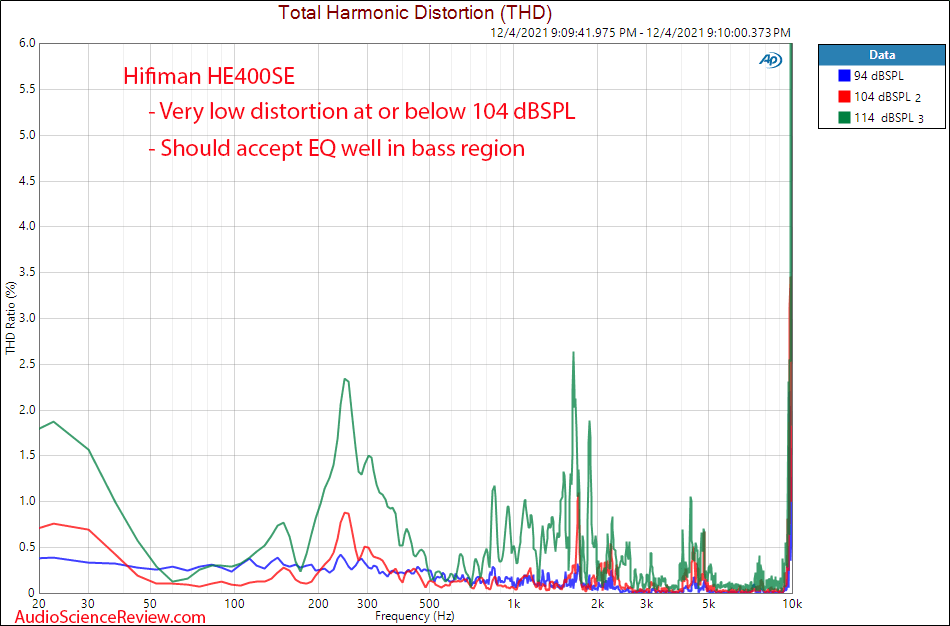Screen dimensions: 950x626
Task: Click the 50 Hz x-axis tick label
Action: pyautogui.click(x=150, y=604)
